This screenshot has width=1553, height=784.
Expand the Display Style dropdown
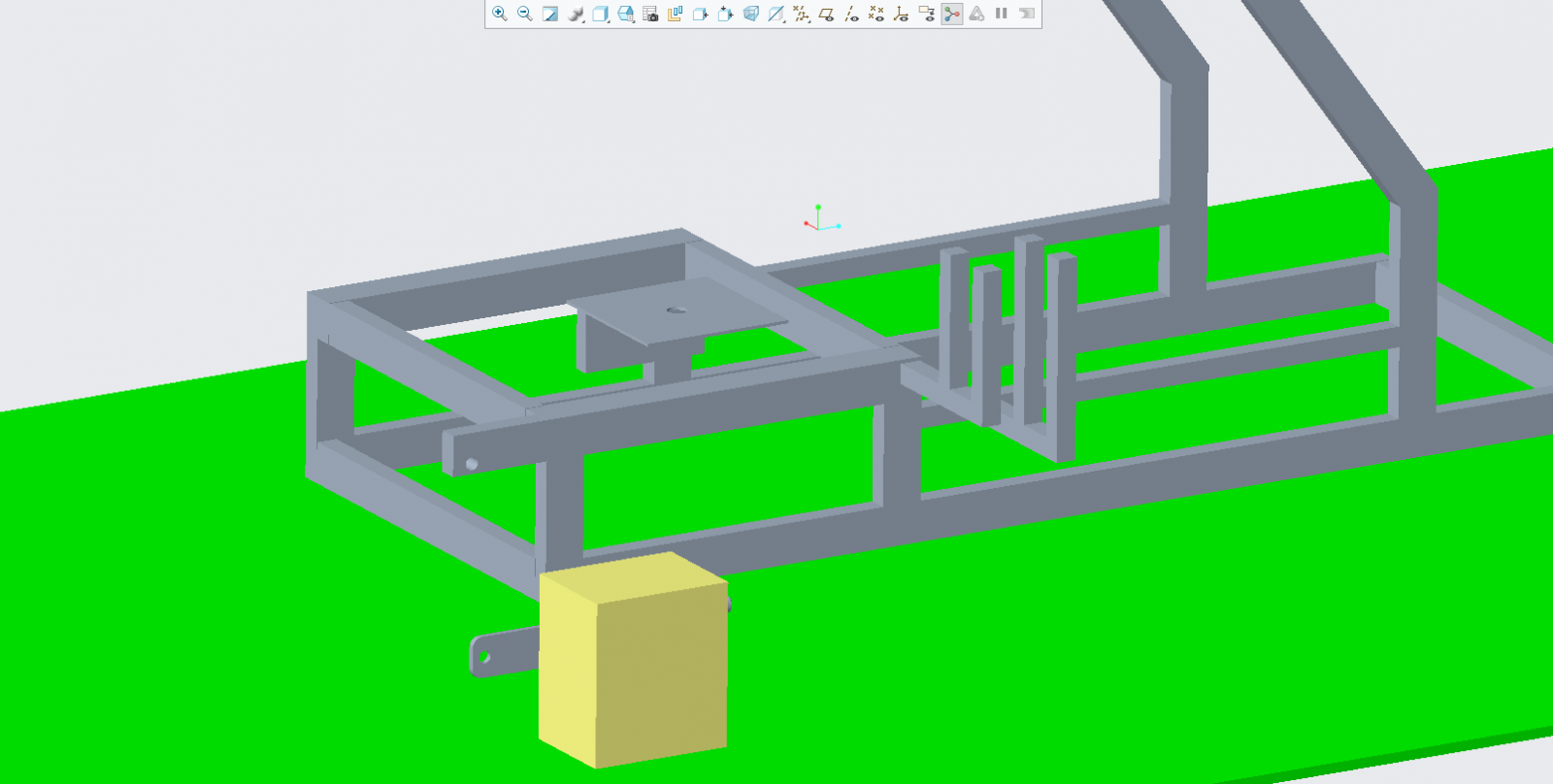pos(601,14)
